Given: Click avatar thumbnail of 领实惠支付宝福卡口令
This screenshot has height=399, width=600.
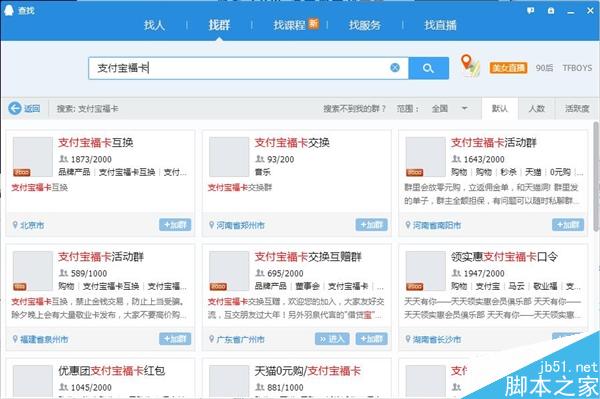Looking at the screenshot, I should [426, 271].
